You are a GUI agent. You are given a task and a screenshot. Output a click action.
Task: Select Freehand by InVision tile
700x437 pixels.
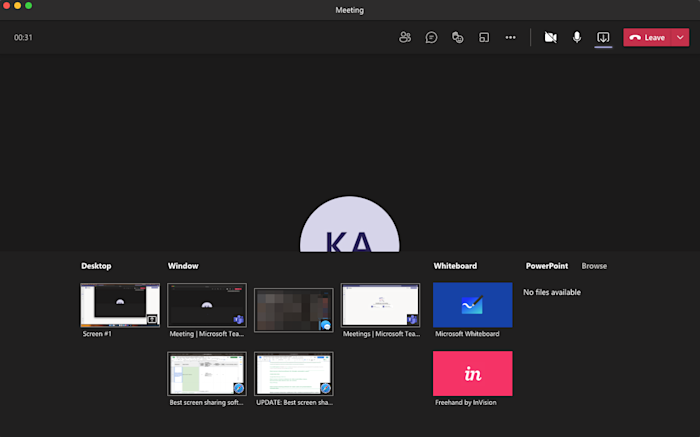coord(472,373)
